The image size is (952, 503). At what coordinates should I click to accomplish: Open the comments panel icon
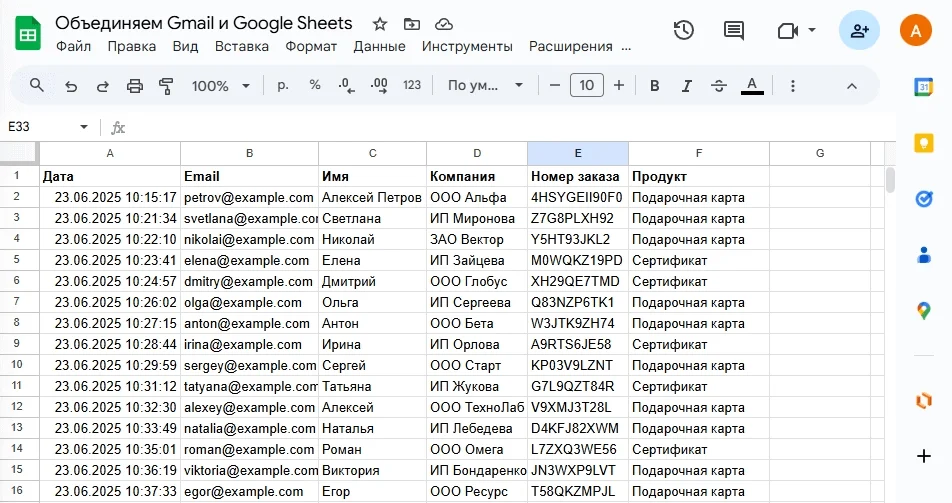(x=734, y=31)
